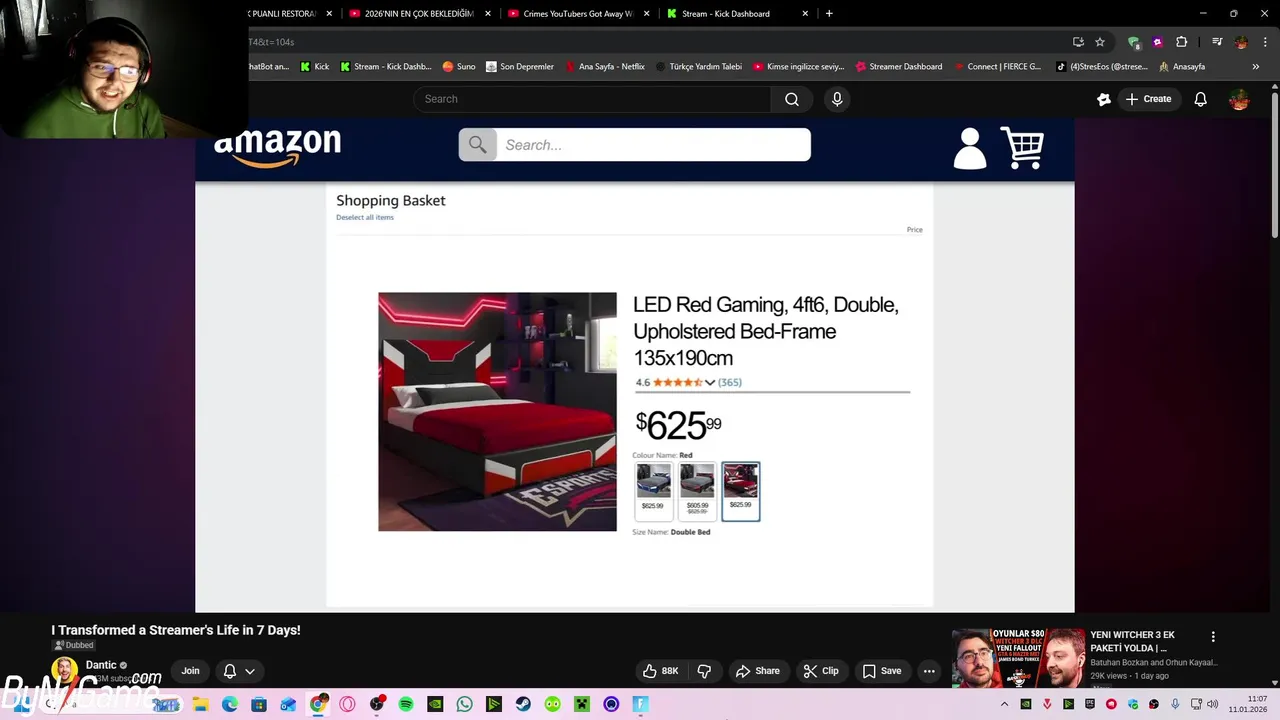Click the Amazon Search... input field
This screenshot has height=720, width=1280.
pyautogui.click(x=653, y=145)
